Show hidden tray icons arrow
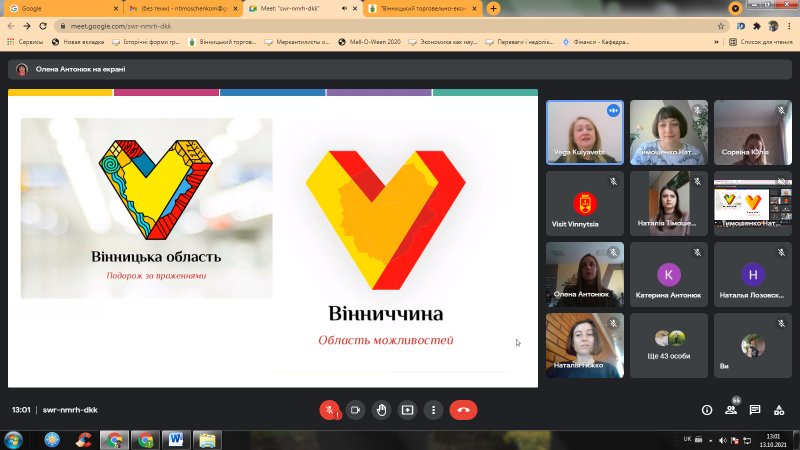This screenshot has width=800, height=450. pyautogui.click(x=711, y=440)
